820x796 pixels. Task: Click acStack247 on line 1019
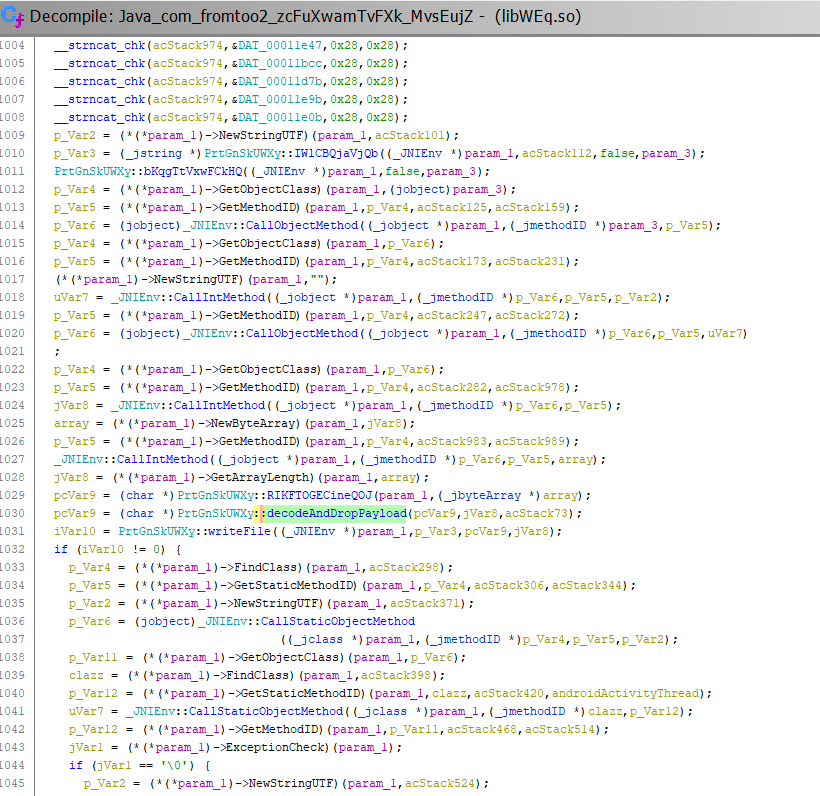(x=452, y=315)
